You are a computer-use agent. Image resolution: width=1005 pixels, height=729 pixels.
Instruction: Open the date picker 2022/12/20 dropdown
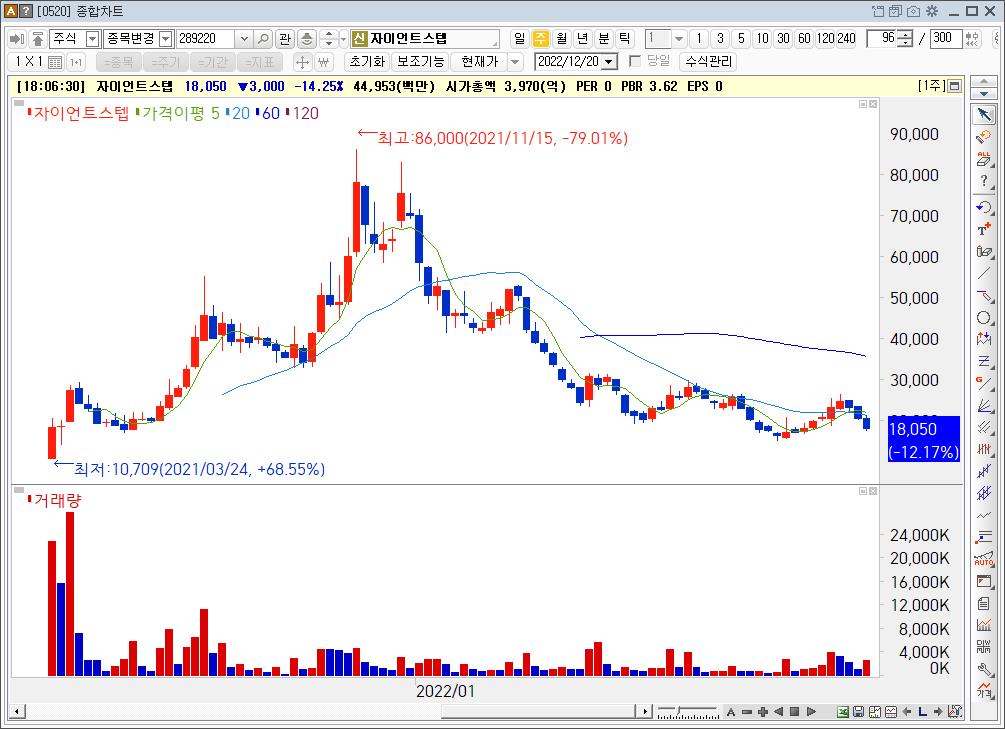610,62
